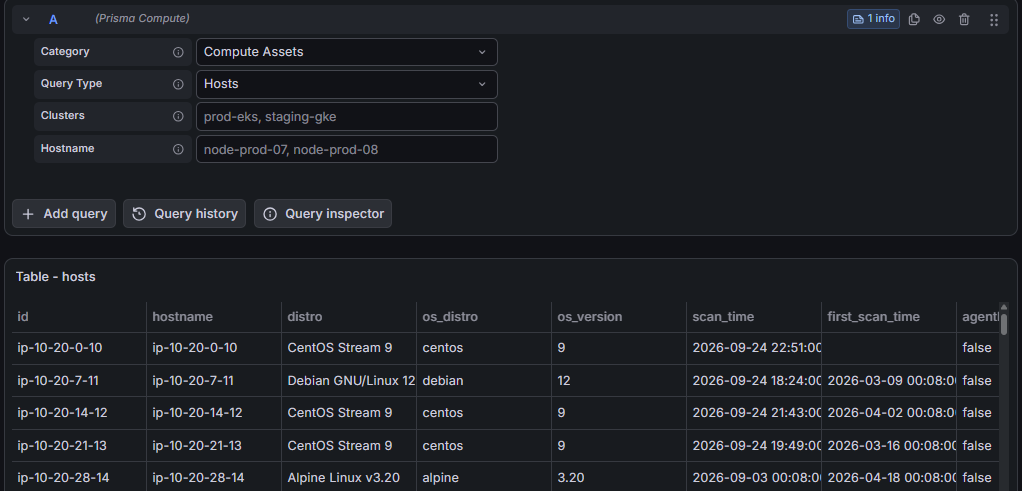Open the Category dropdown showing Compute Assets
The image size is (1022, 491).
(x=347, y=52)
